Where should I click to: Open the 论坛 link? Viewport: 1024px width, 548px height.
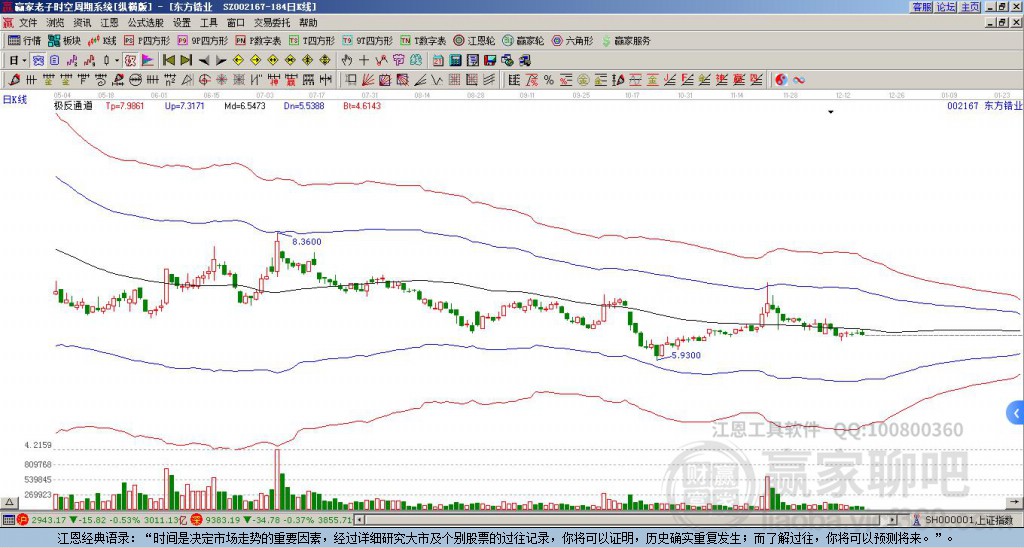946,7
